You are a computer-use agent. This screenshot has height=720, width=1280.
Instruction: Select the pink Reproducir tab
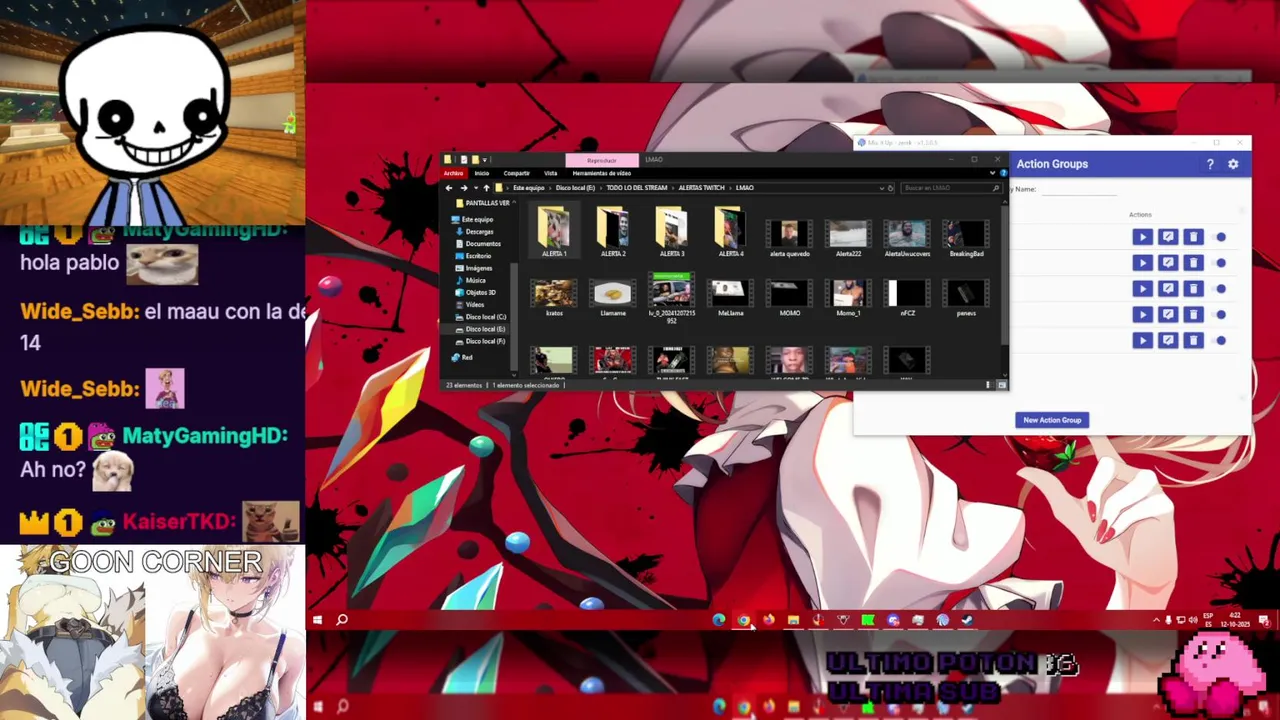click(x=602, y=160)
